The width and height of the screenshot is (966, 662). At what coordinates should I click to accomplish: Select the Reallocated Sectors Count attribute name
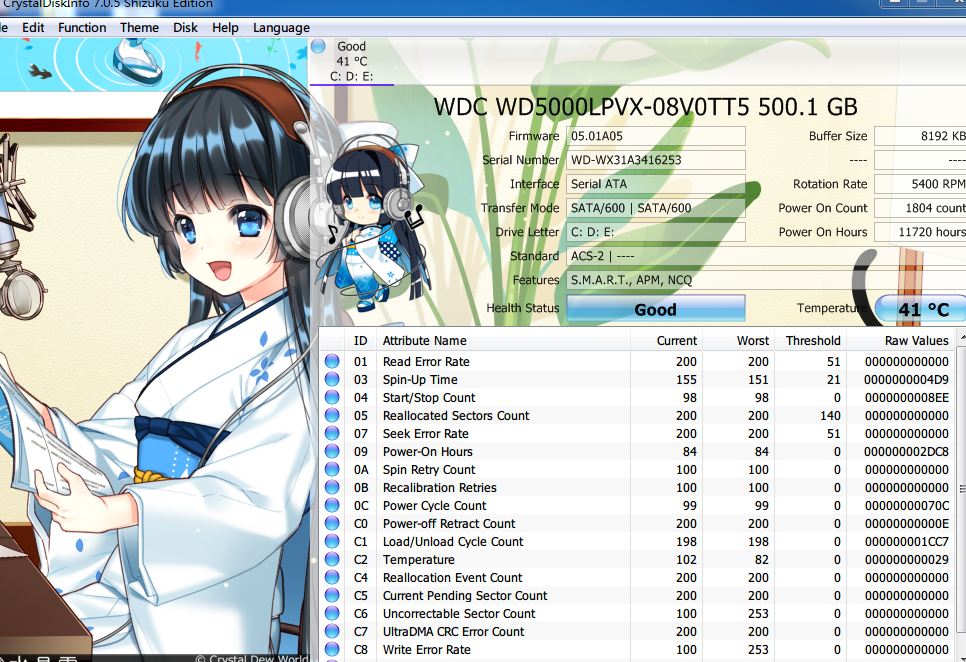click(456, 416)
